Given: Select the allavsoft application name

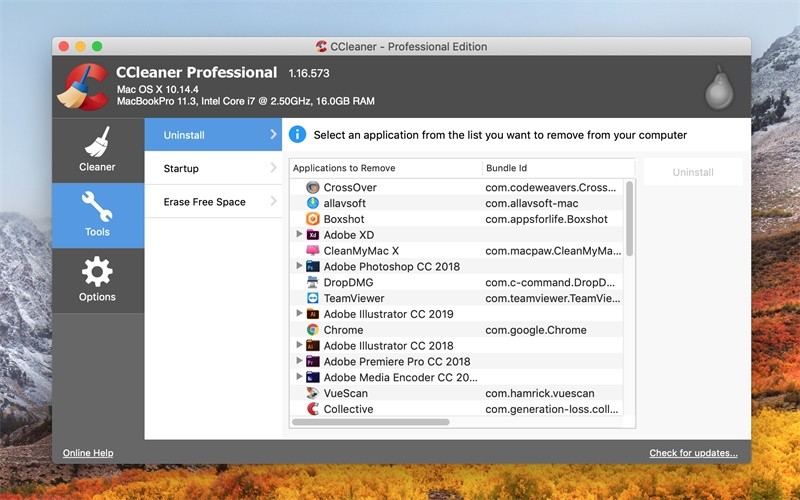Looking at the screenshot, I should coord(344,203).
